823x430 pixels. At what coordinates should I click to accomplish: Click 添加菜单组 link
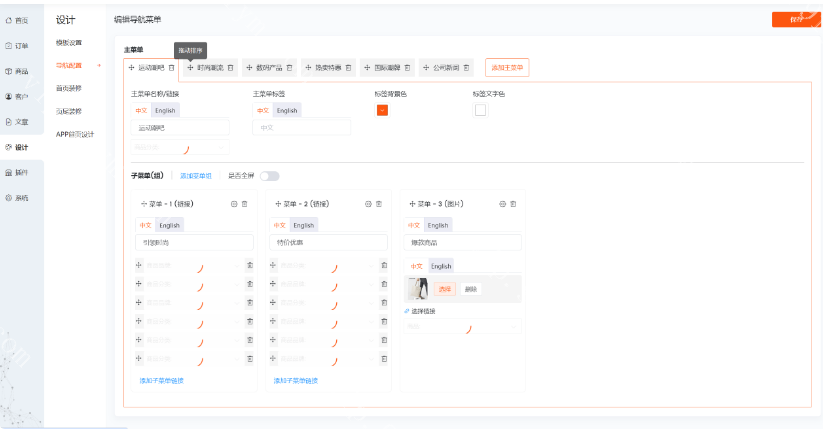(x=196, y=176)
